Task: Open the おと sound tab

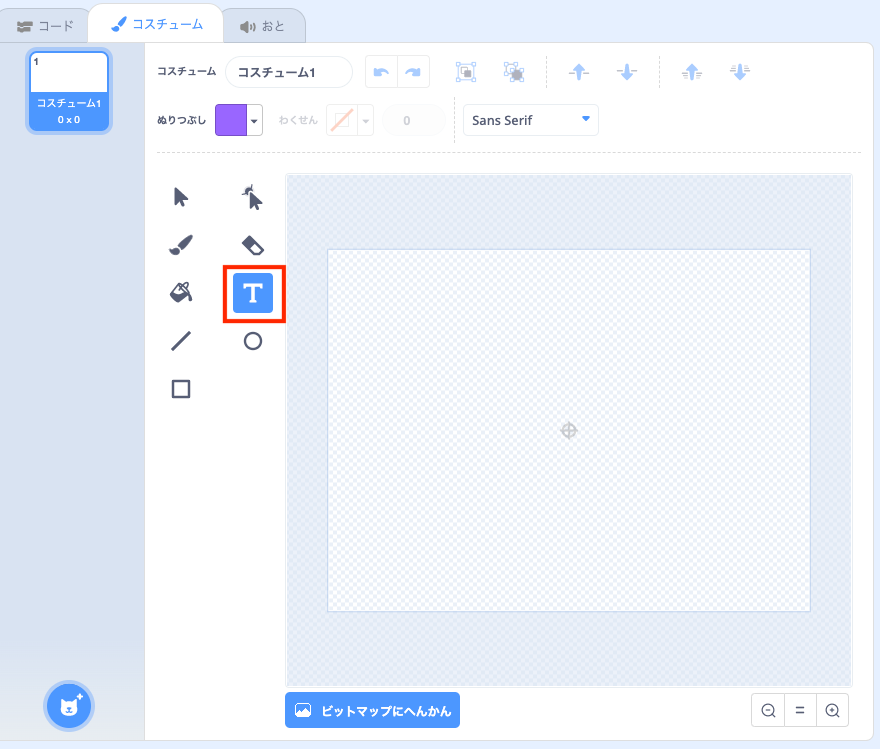Action: click(263, 26)
